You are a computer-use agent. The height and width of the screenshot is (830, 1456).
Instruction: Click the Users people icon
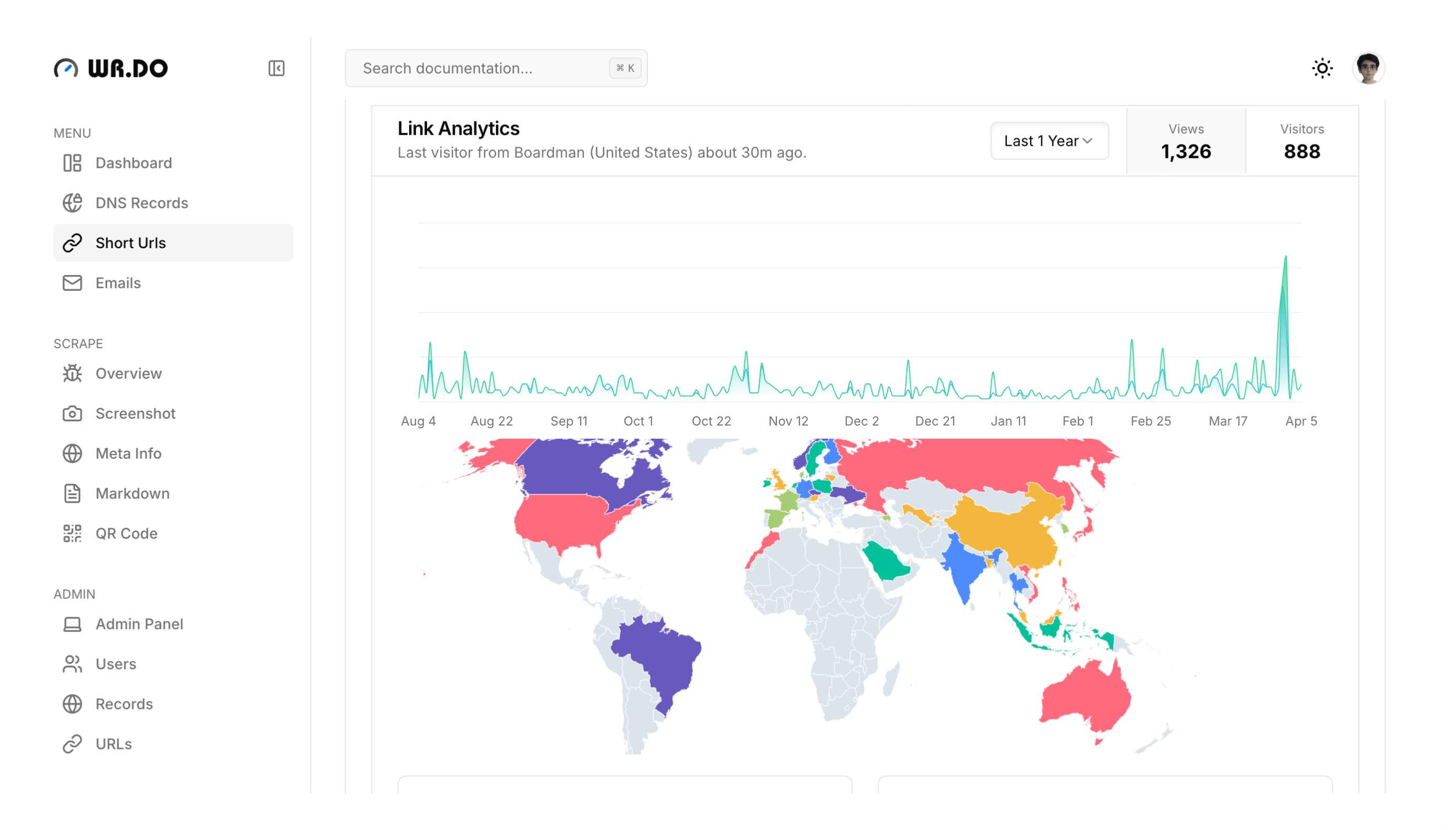[x=73, y=664]
